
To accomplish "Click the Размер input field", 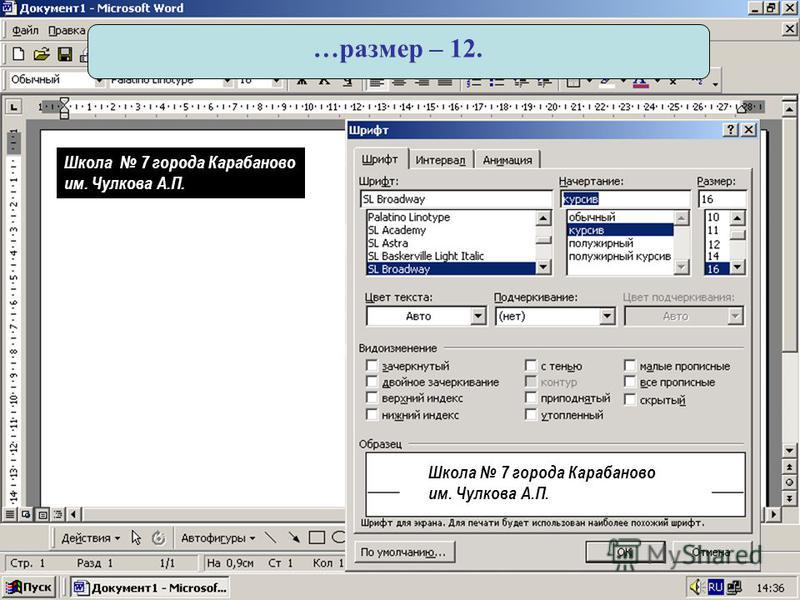I will (722, 199).
